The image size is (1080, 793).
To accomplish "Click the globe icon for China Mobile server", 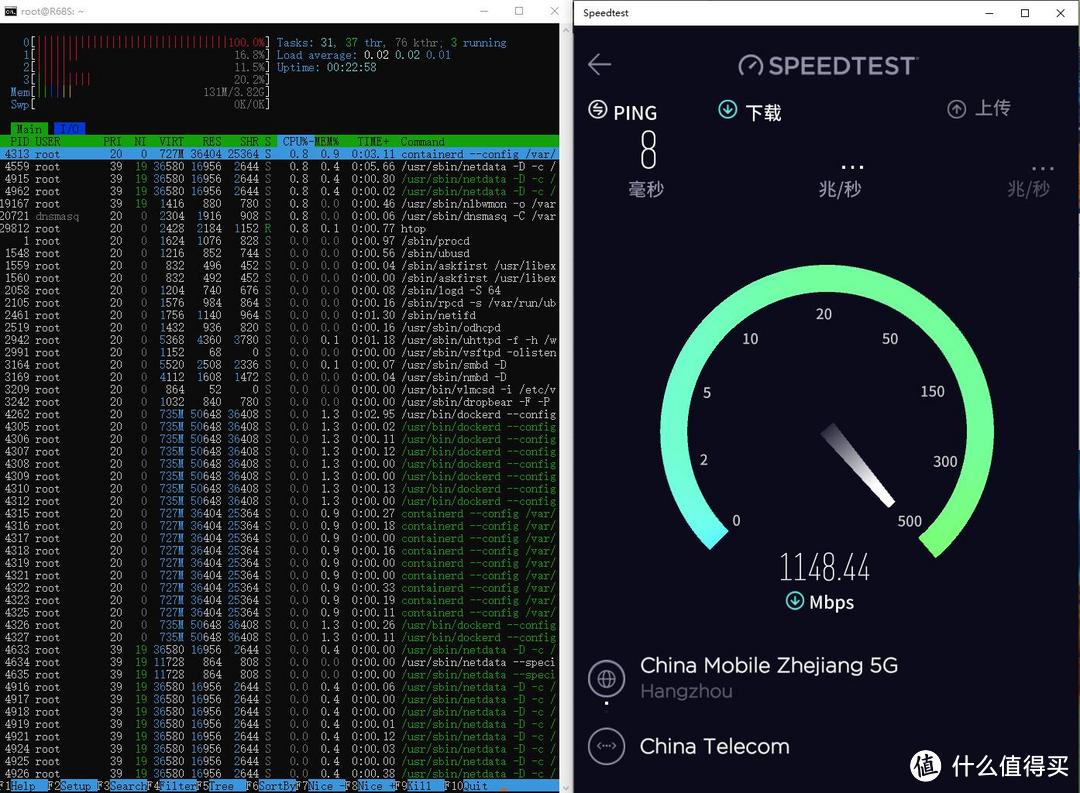I will pos(607,679).
